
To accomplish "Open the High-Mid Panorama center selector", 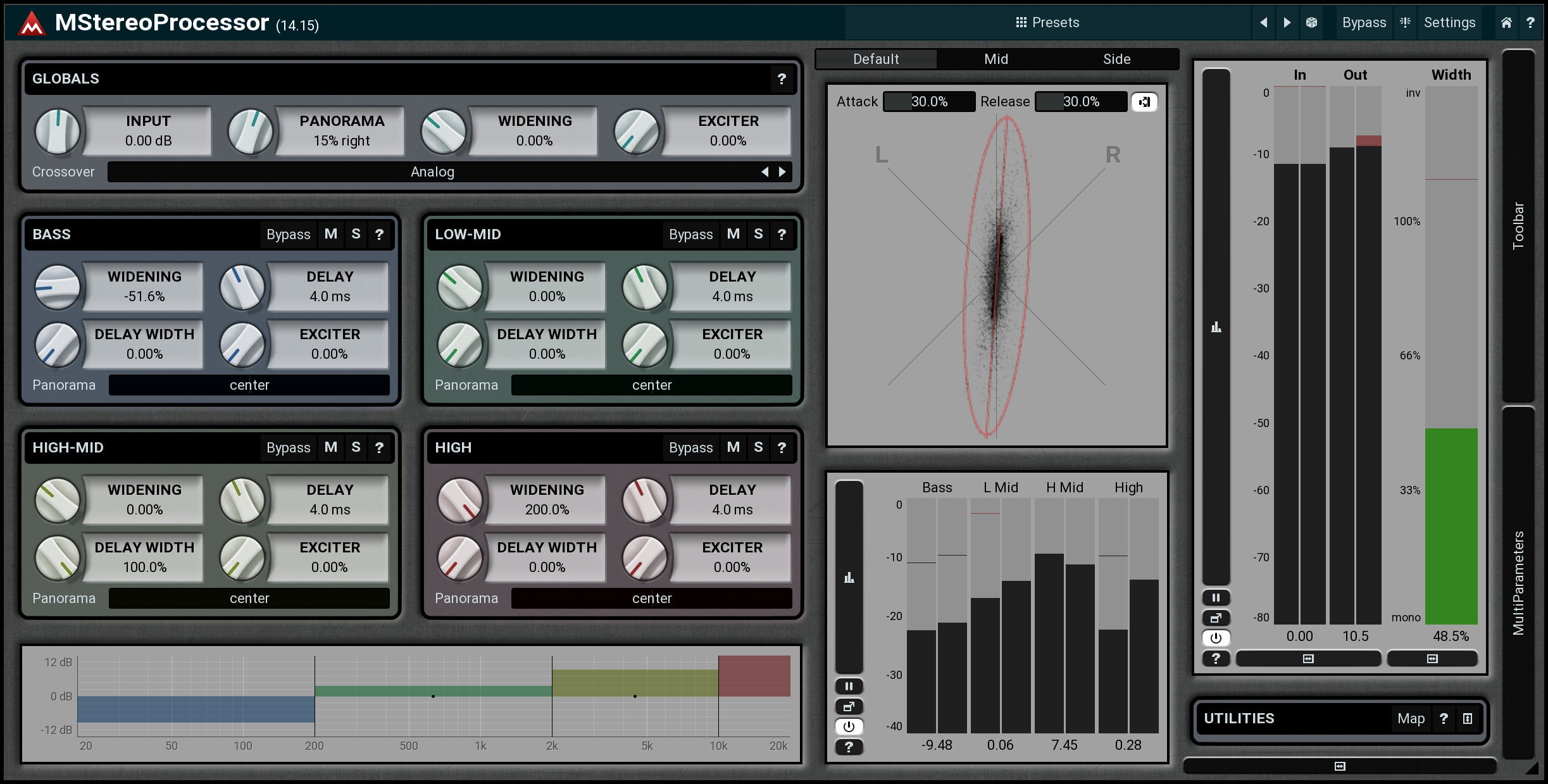I will (249, 598).
